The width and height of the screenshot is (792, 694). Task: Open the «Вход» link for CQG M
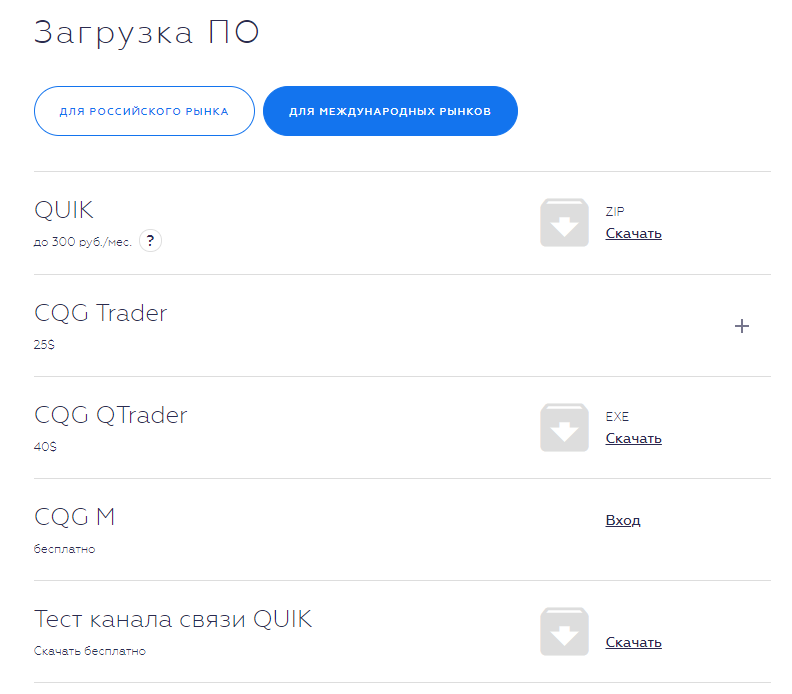[x=622, y=520]
